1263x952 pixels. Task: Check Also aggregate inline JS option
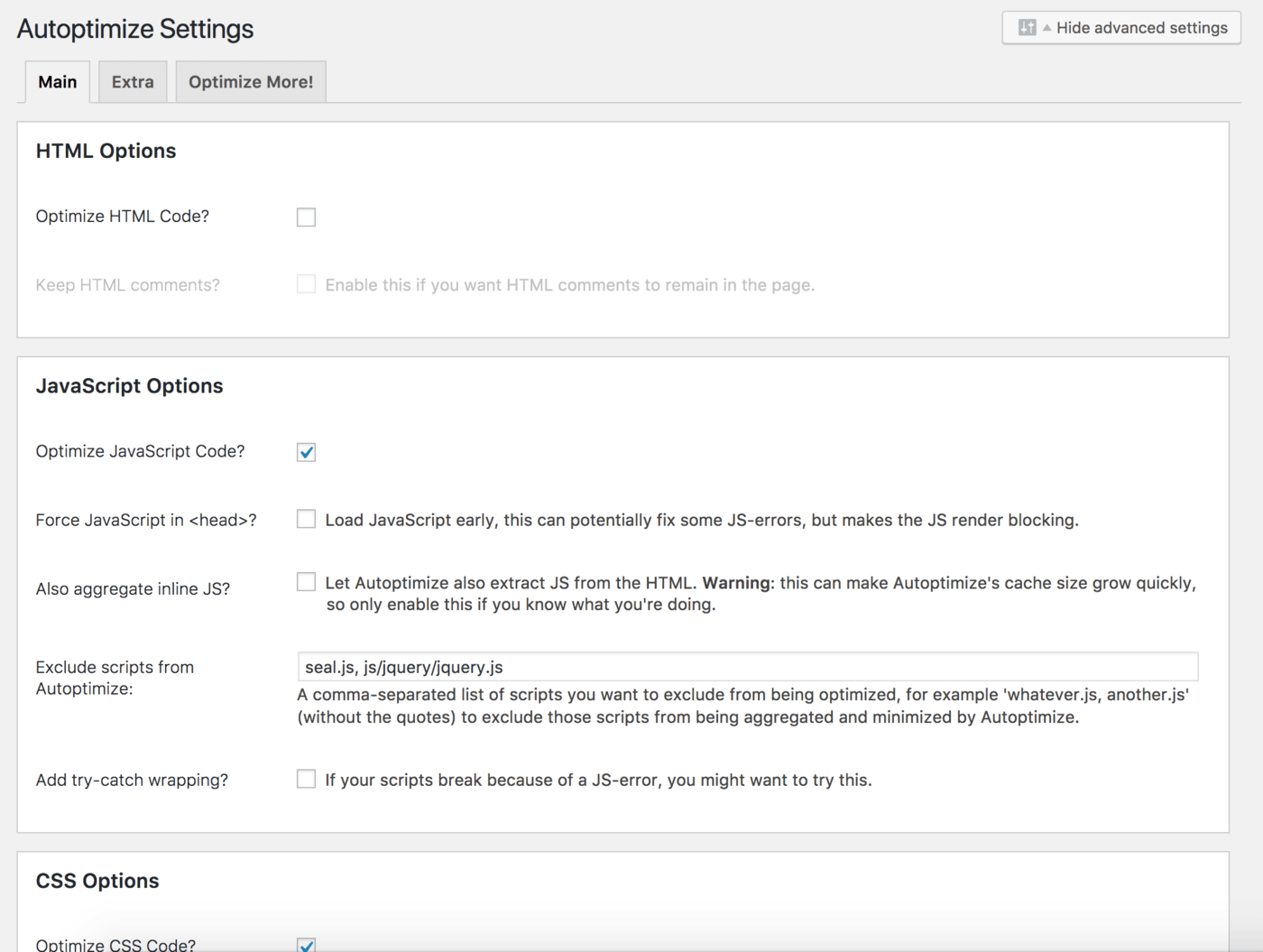coord(307,582)
